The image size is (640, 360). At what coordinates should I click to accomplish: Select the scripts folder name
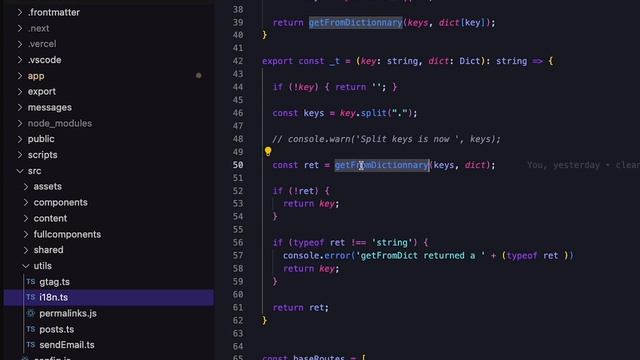tap(42, 155)
